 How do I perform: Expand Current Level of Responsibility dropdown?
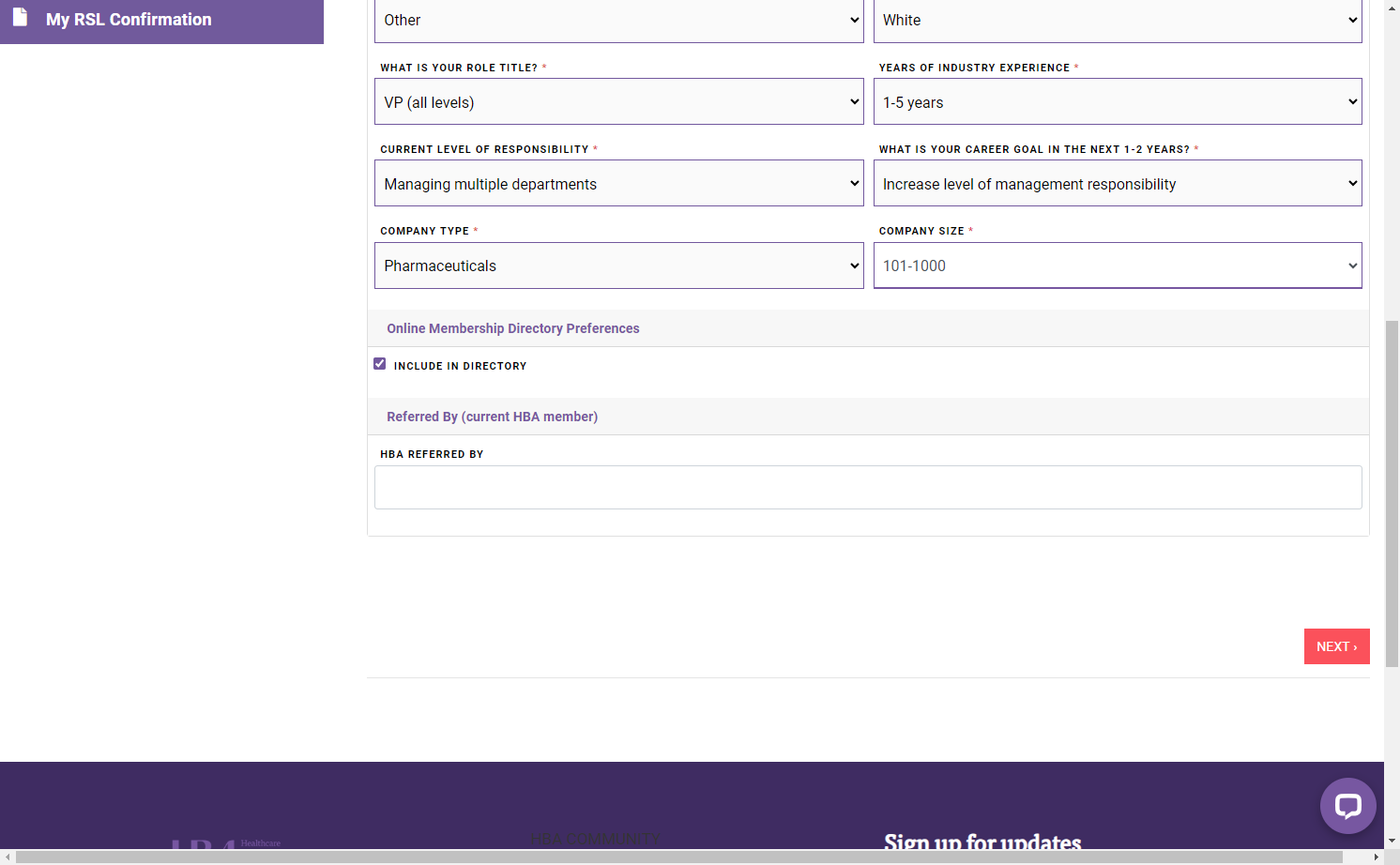point(619,183)
